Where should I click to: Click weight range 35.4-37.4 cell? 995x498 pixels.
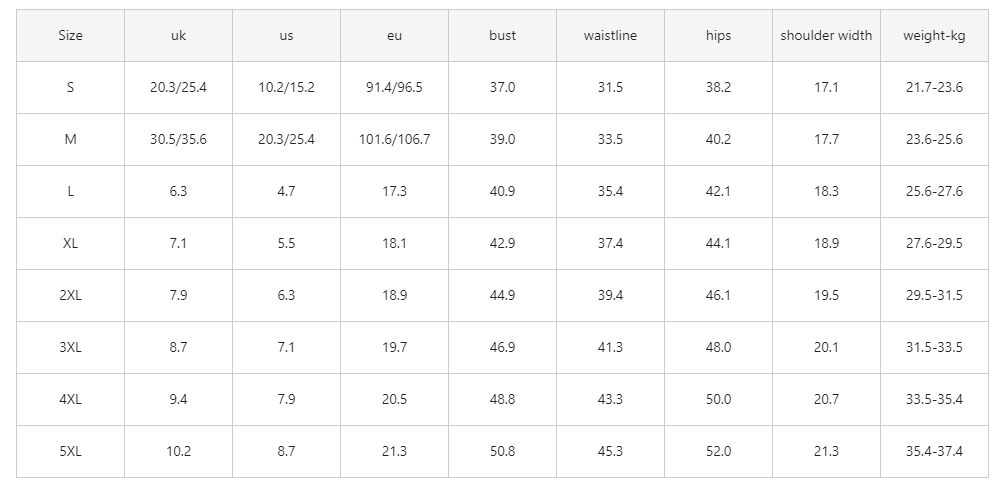point(934,452)
